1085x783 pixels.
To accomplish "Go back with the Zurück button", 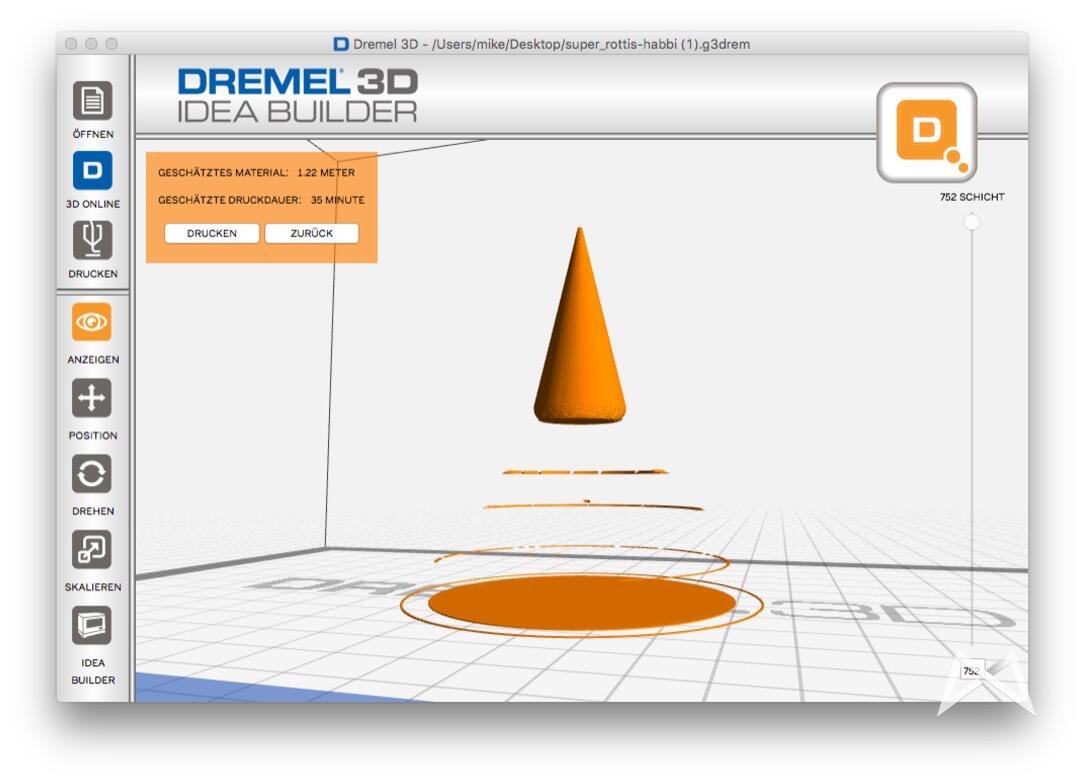I will 311,233.
